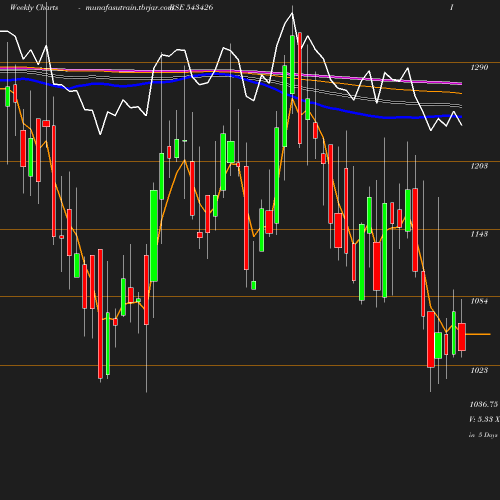Click the 1023 price axis label
The height and width of the screenshot is (500, 500).
coord(479,370)
